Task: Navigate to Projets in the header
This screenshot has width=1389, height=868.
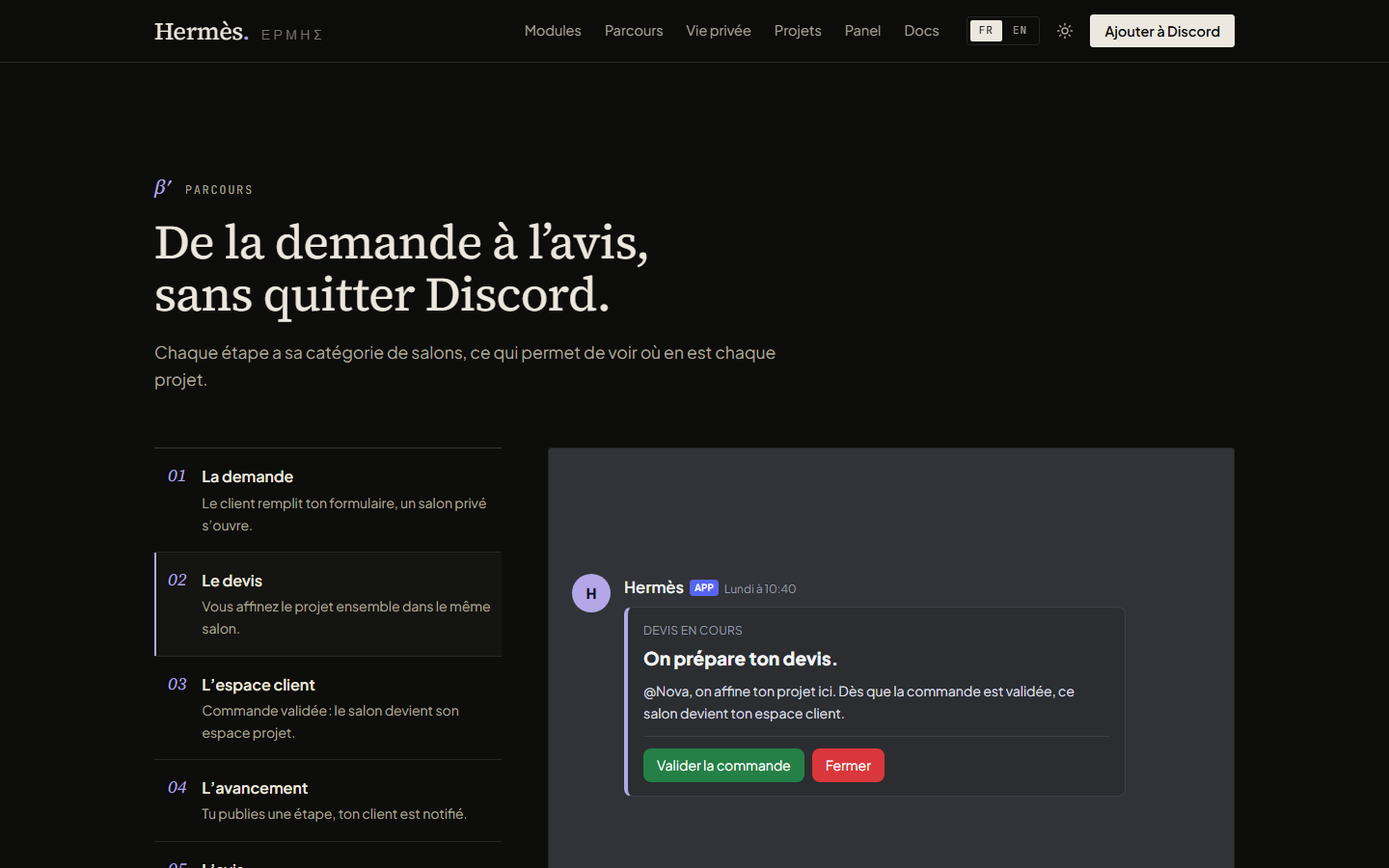Action: pyautogui.click(x=798, y=31)
